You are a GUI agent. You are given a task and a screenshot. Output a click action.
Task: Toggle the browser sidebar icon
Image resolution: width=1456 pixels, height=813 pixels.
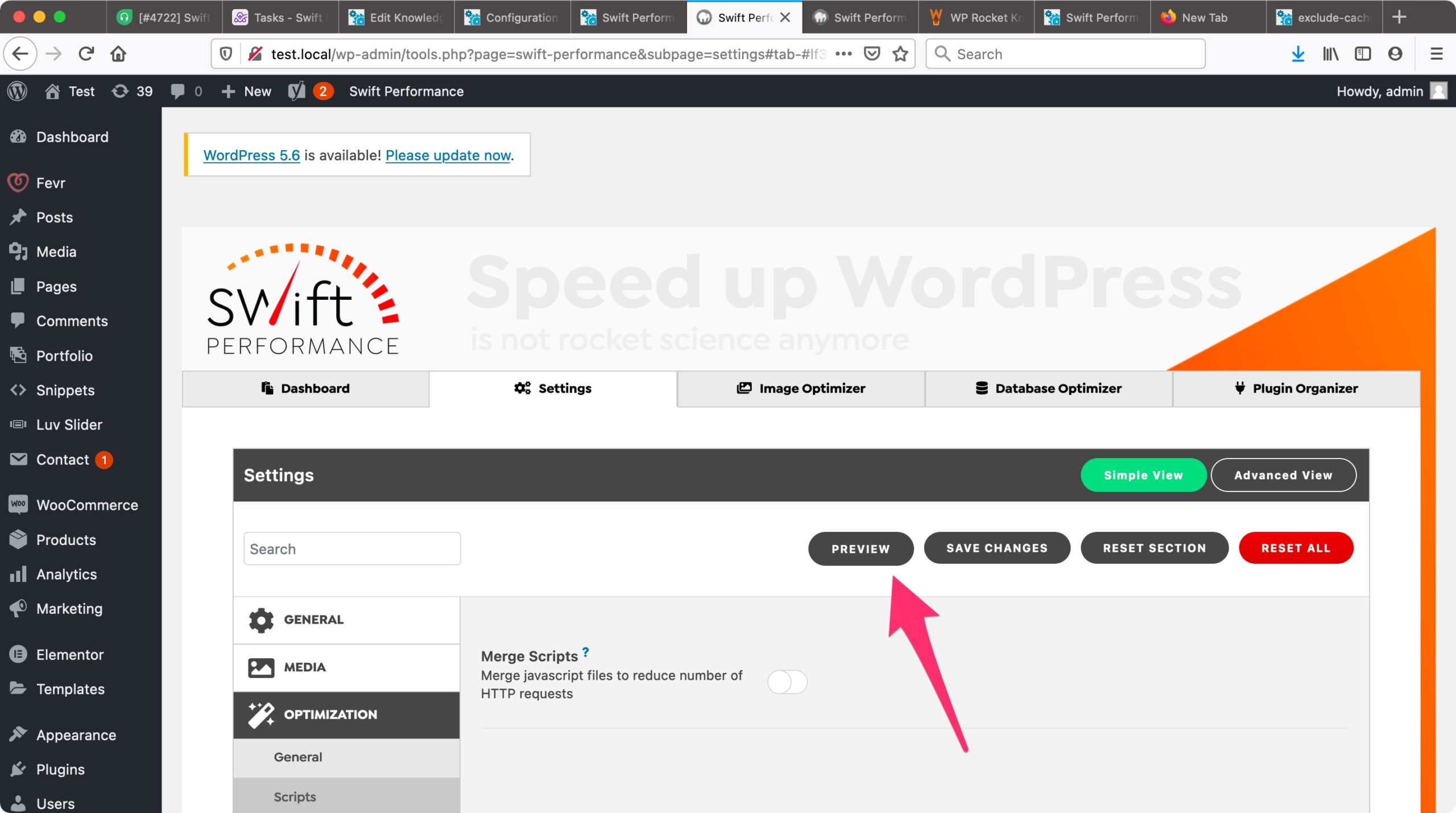1363,54
